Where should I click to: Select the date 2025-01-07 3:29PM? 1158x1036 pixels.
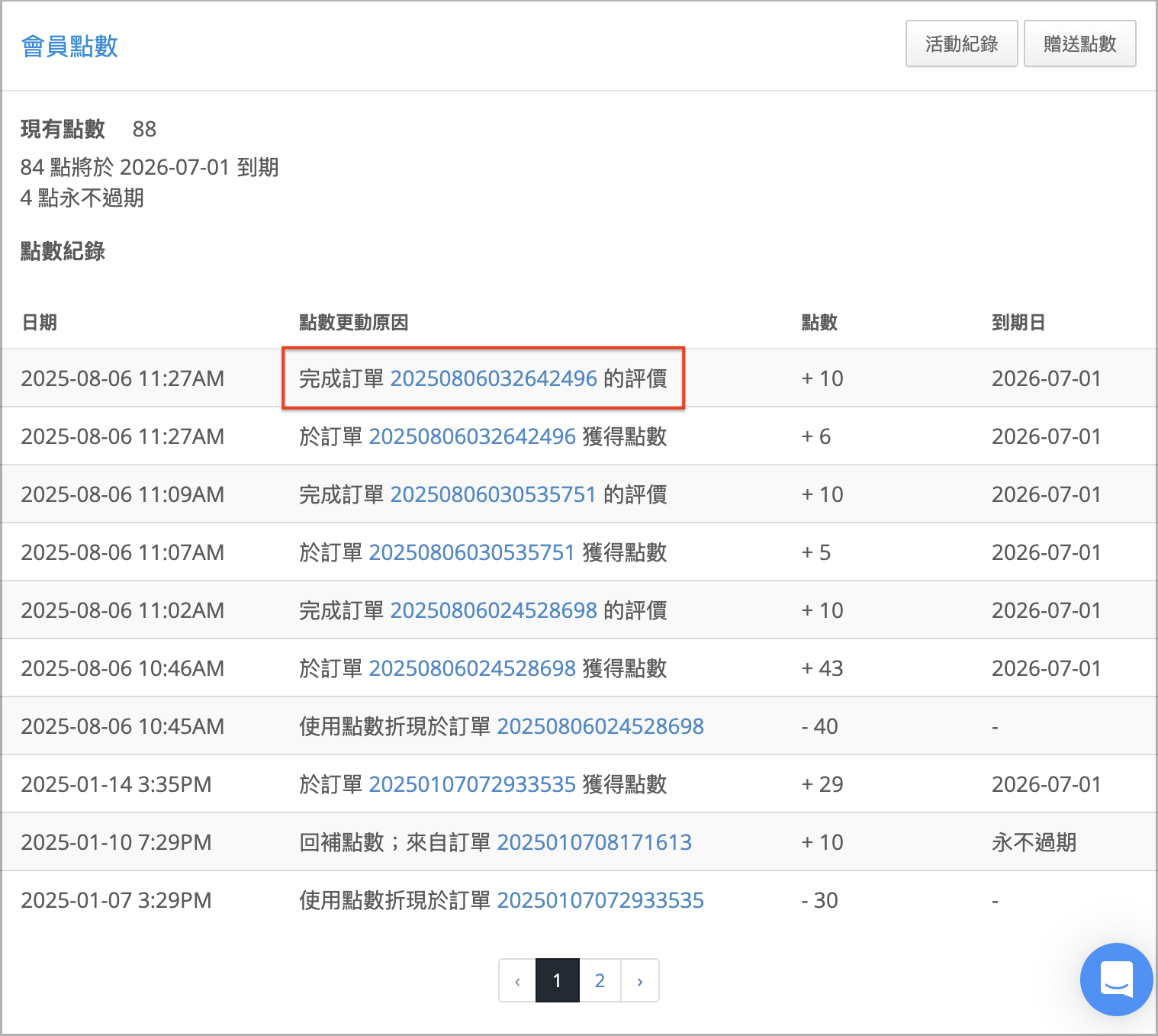click(116, 900)
